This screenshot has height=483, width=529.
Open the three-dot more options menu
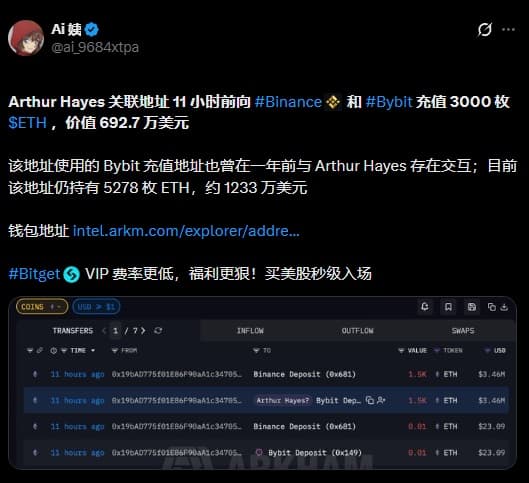(x=508, y=30)
